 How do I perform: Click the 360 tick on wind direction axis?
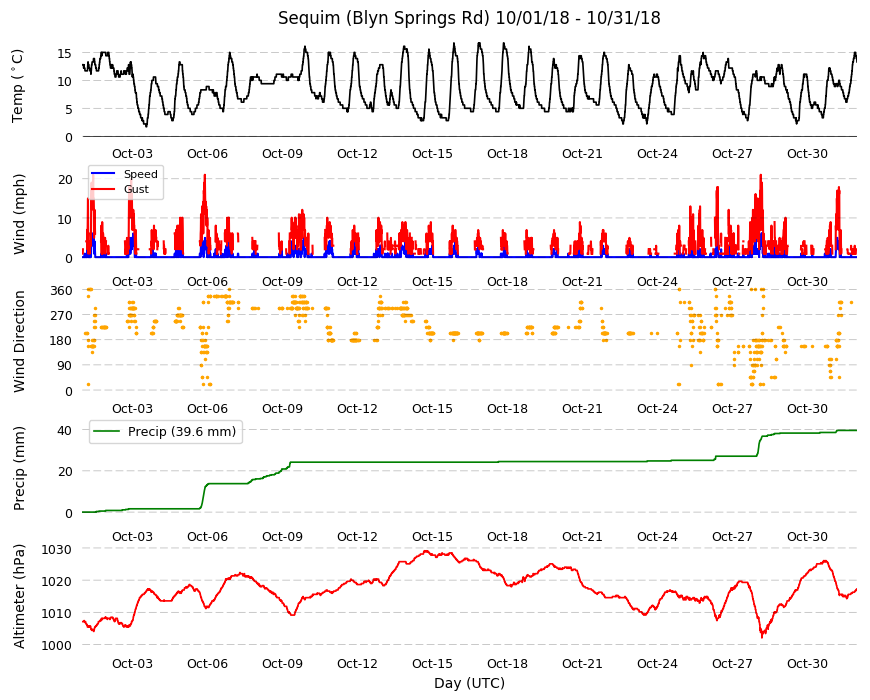[62, 291]
